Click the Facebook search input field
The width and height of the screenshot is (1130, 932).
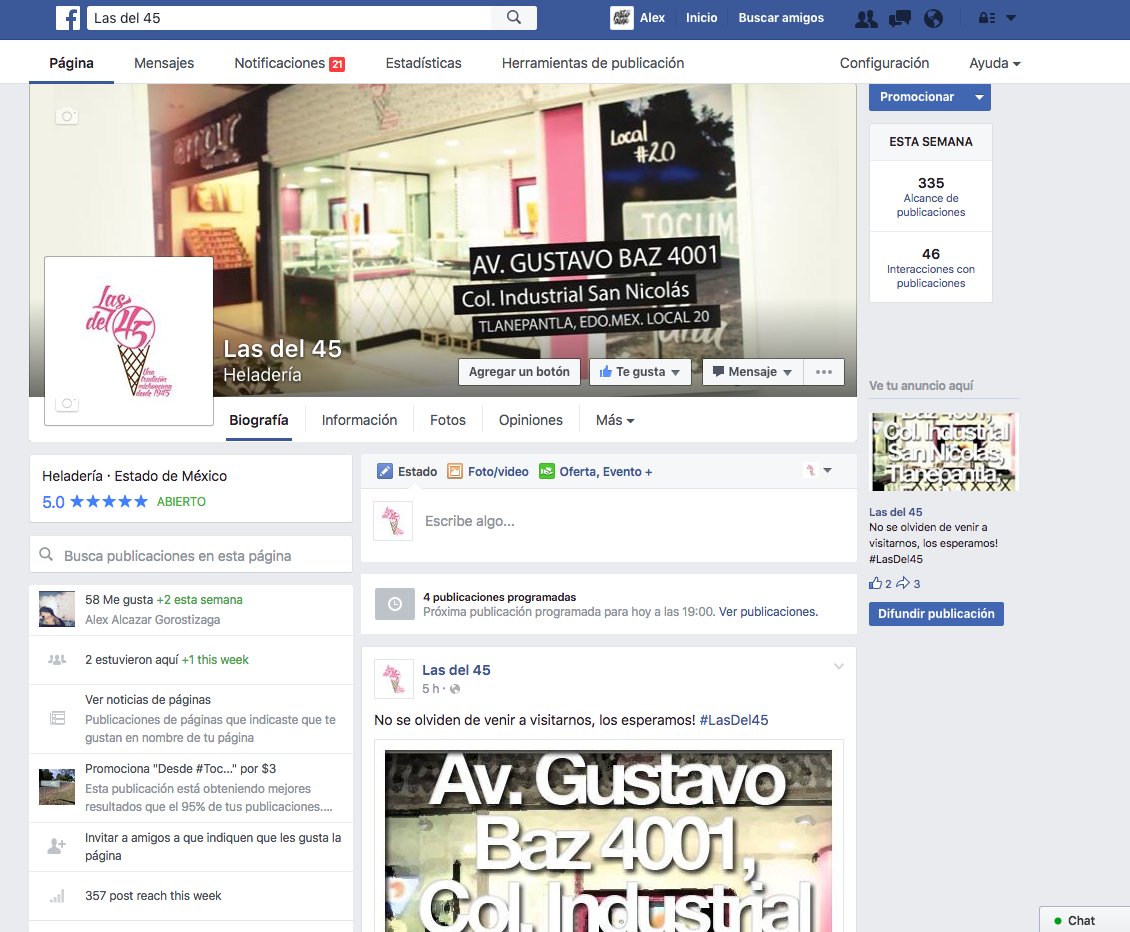pyautogui.click(x=289, y=18)
